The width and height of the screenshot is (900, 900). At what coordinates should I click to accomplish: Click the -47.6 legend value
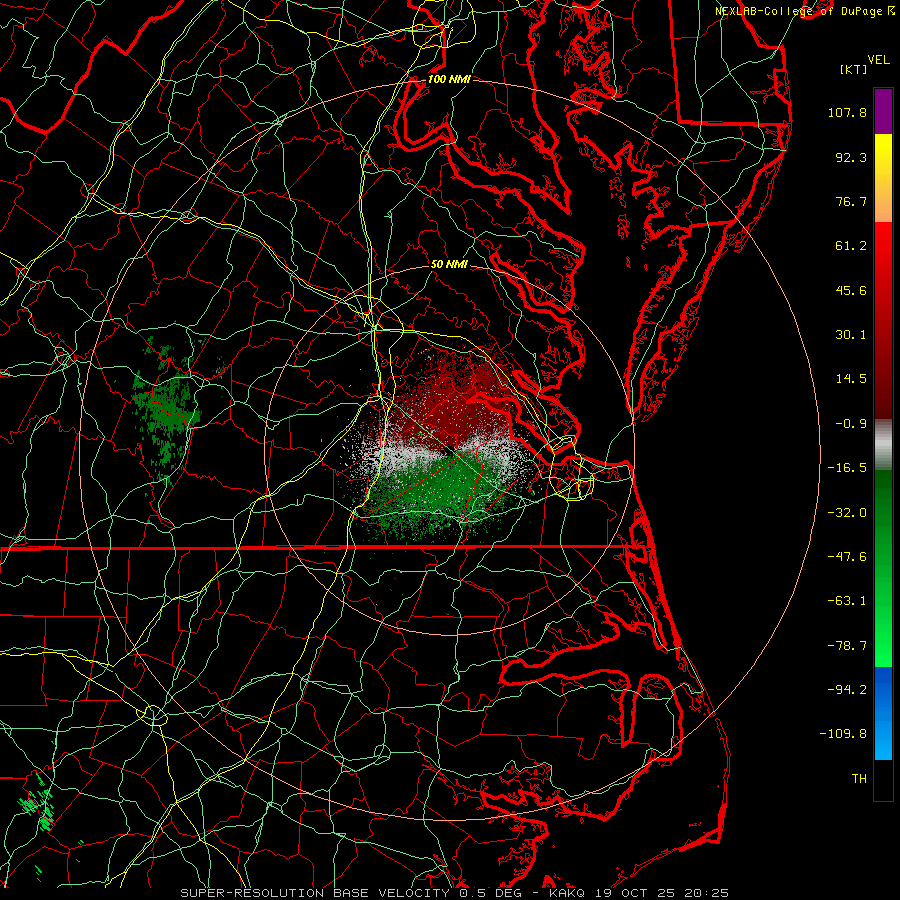(847, 557)
